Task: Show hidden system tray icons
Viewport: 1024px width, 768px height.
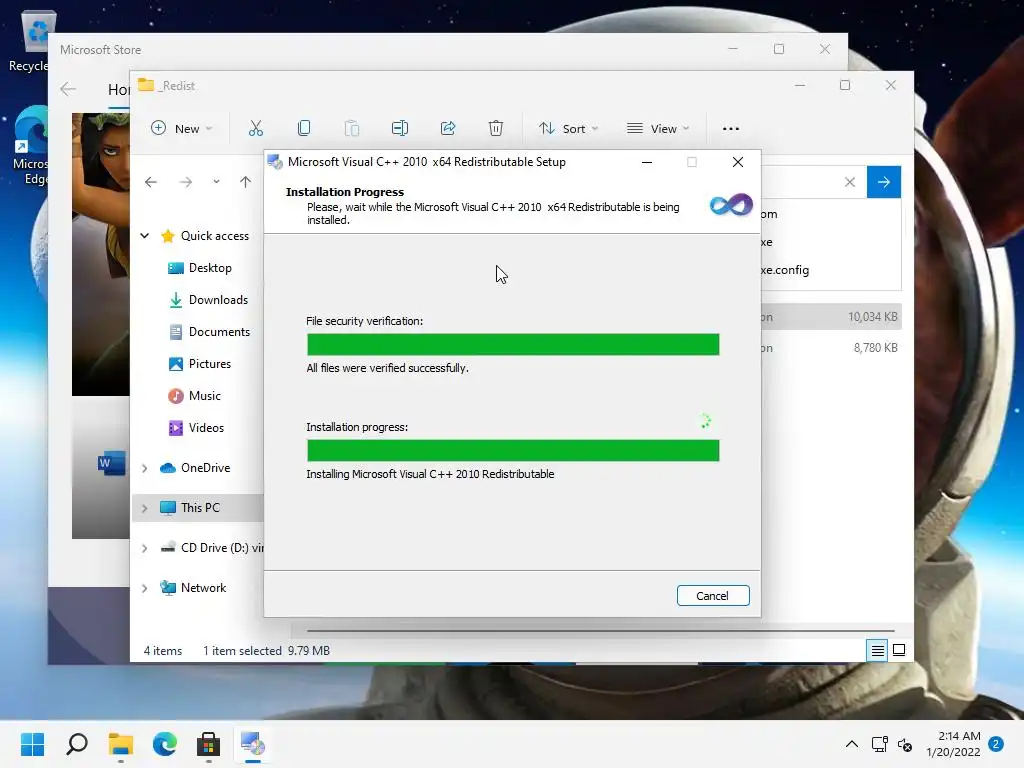Action: (x=852, y=744)
